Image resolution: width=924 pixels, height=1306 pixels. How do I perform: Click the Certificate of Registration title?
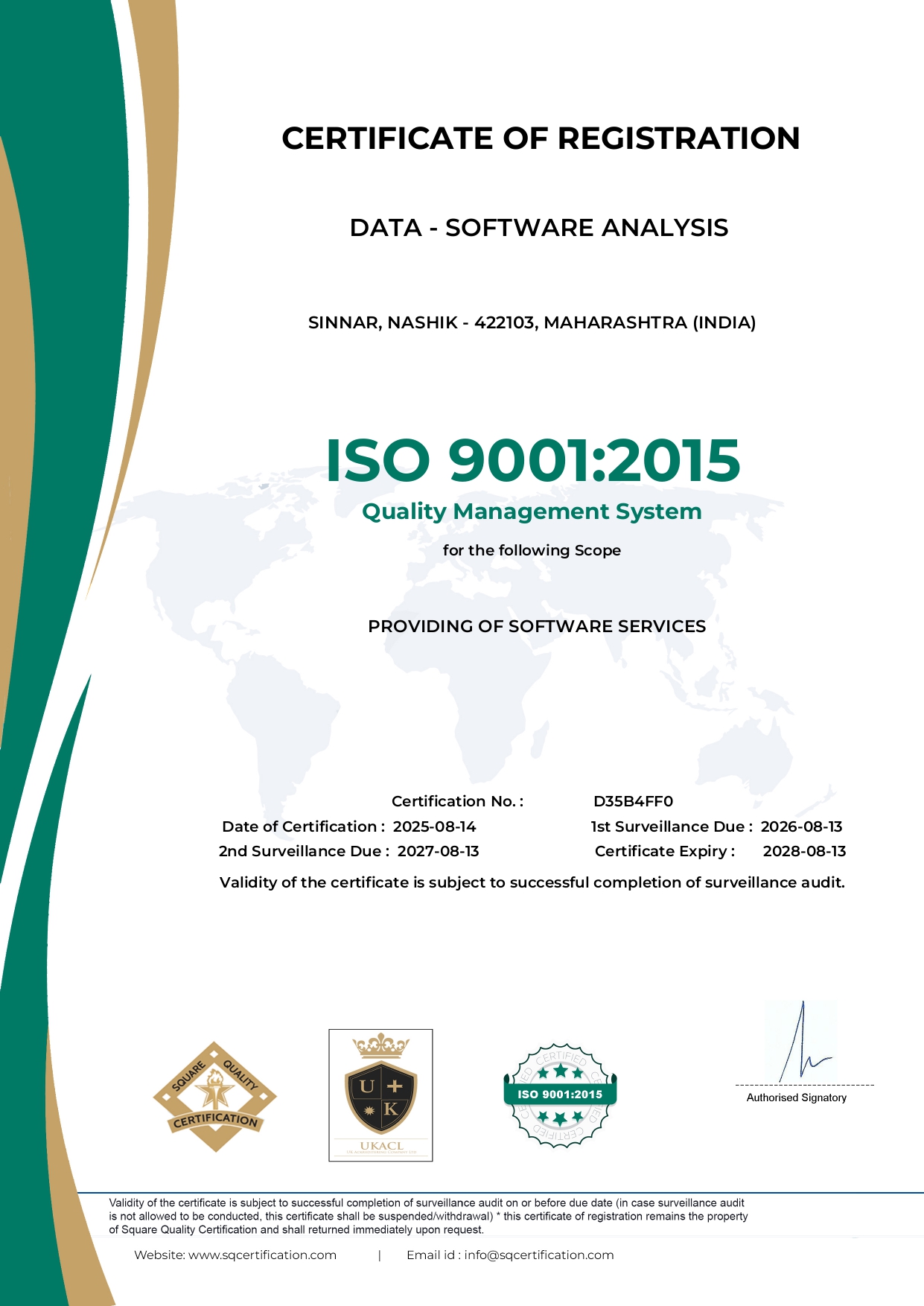click(x=541, y=138)
